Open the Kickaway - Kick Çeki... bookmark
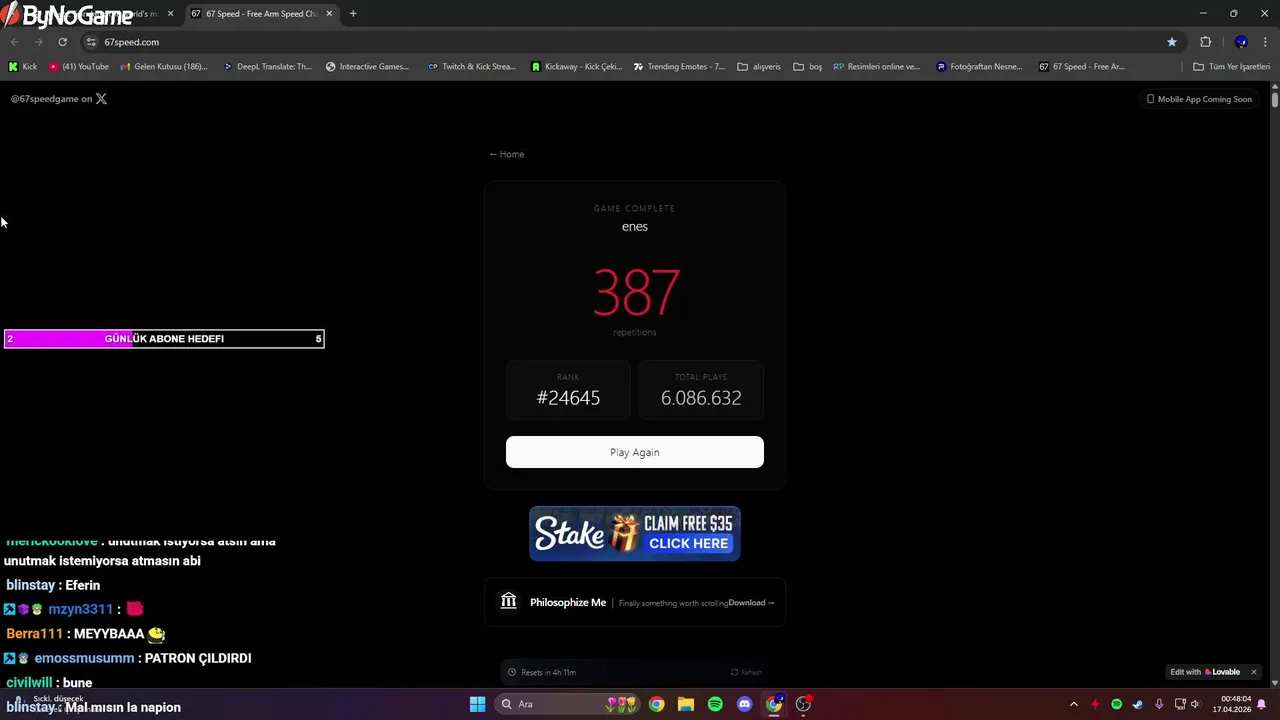The width and height of the screenshot is (1280, 720). point(576,67)
